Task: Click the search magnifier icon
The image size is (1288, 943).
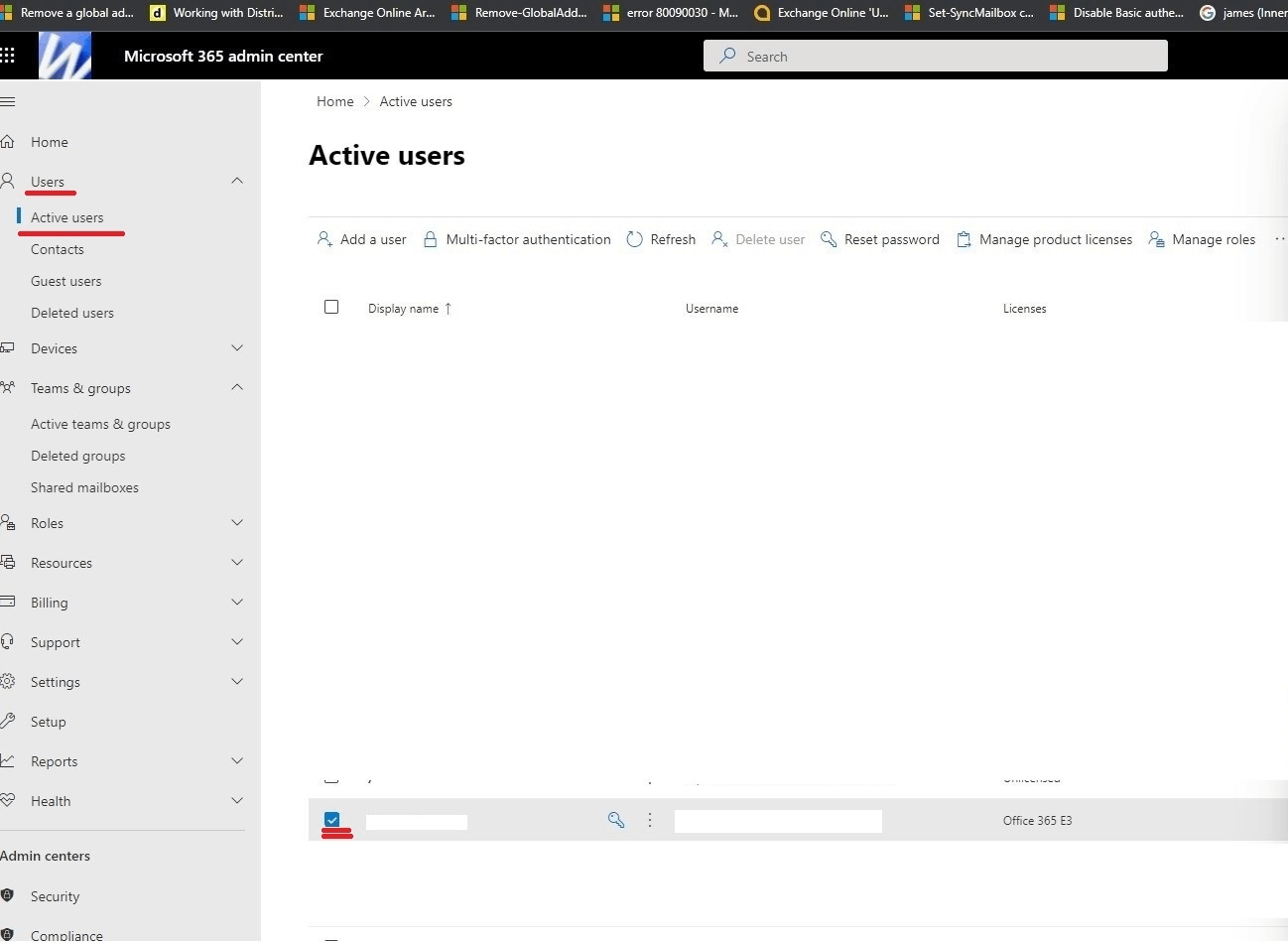Action: point(727,56)
